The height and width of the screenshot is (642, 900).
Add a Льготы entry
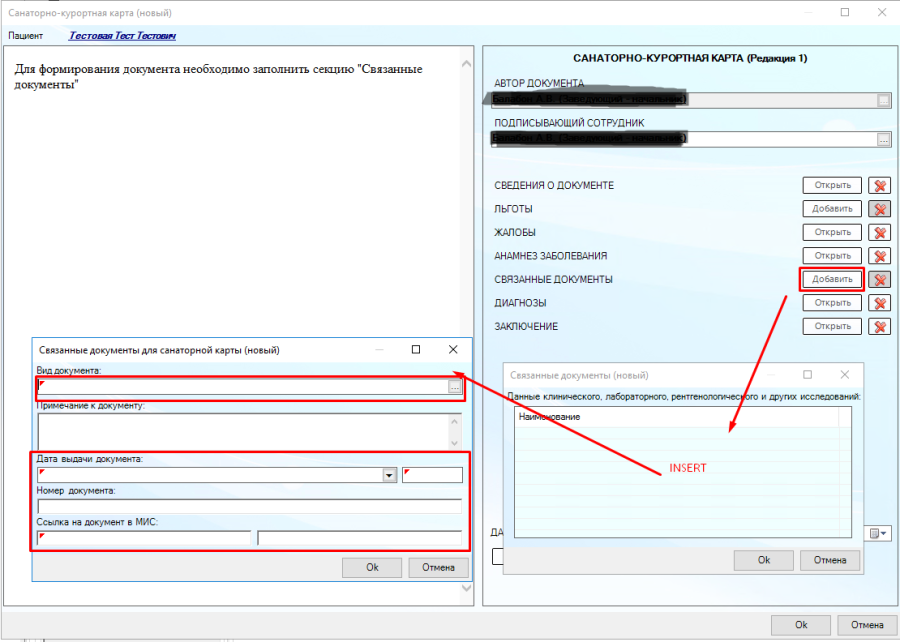832,209
